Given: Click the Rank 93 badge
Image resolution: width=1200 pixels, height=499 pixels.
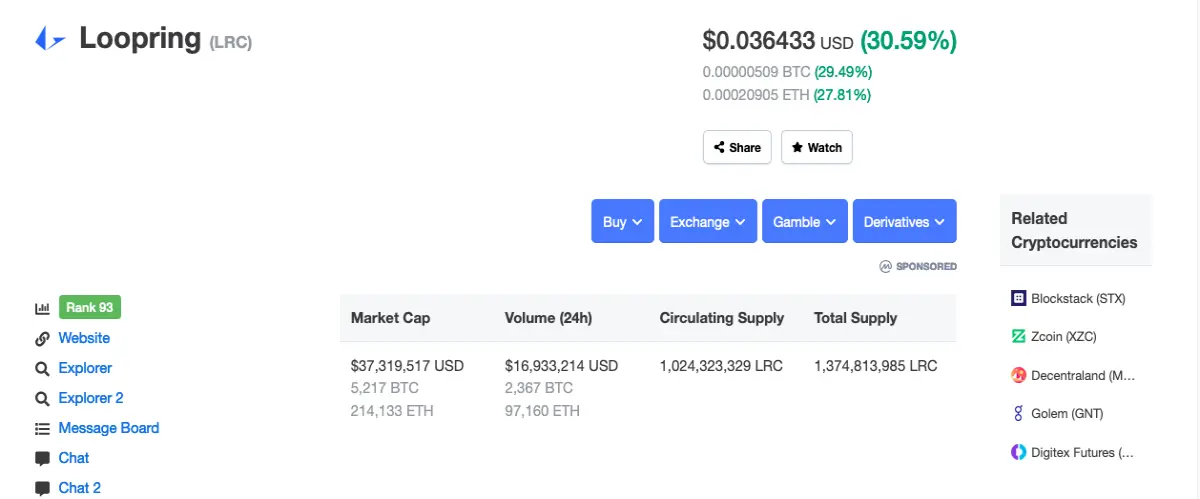Looking at the screenshot, I should (x=90, y=308).
